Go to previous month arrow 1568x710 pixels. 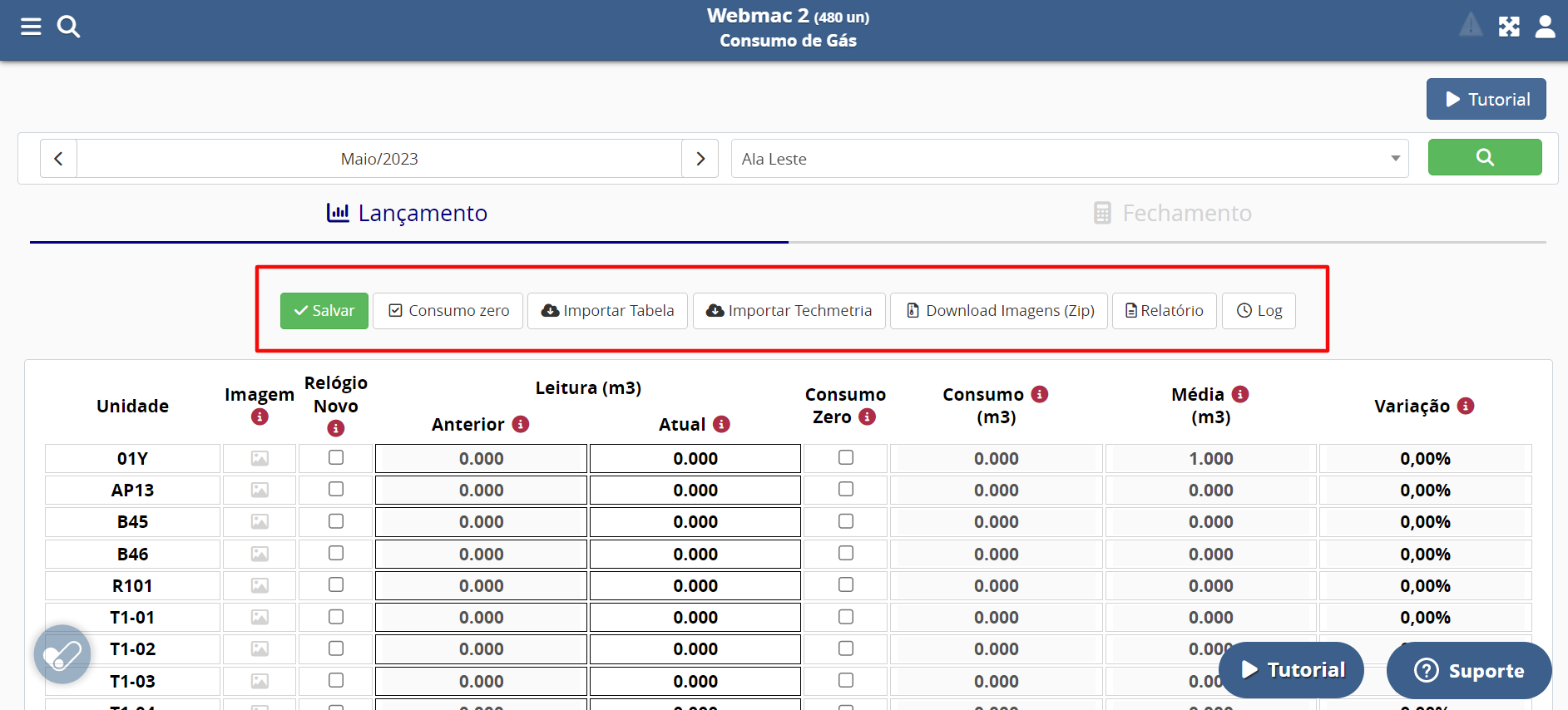58,159
